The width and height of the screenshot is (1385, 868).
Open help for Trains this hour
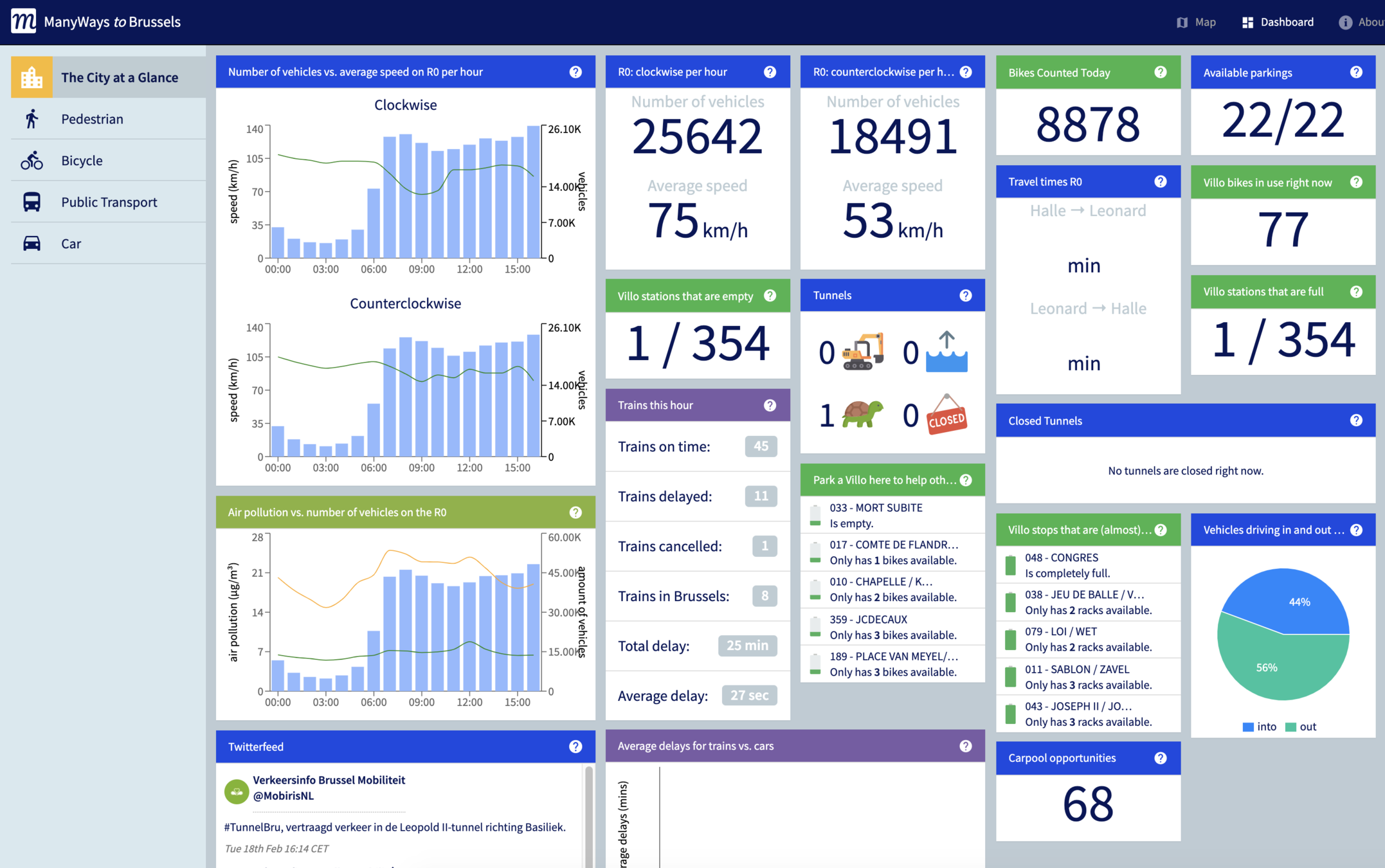click(770, 405)
